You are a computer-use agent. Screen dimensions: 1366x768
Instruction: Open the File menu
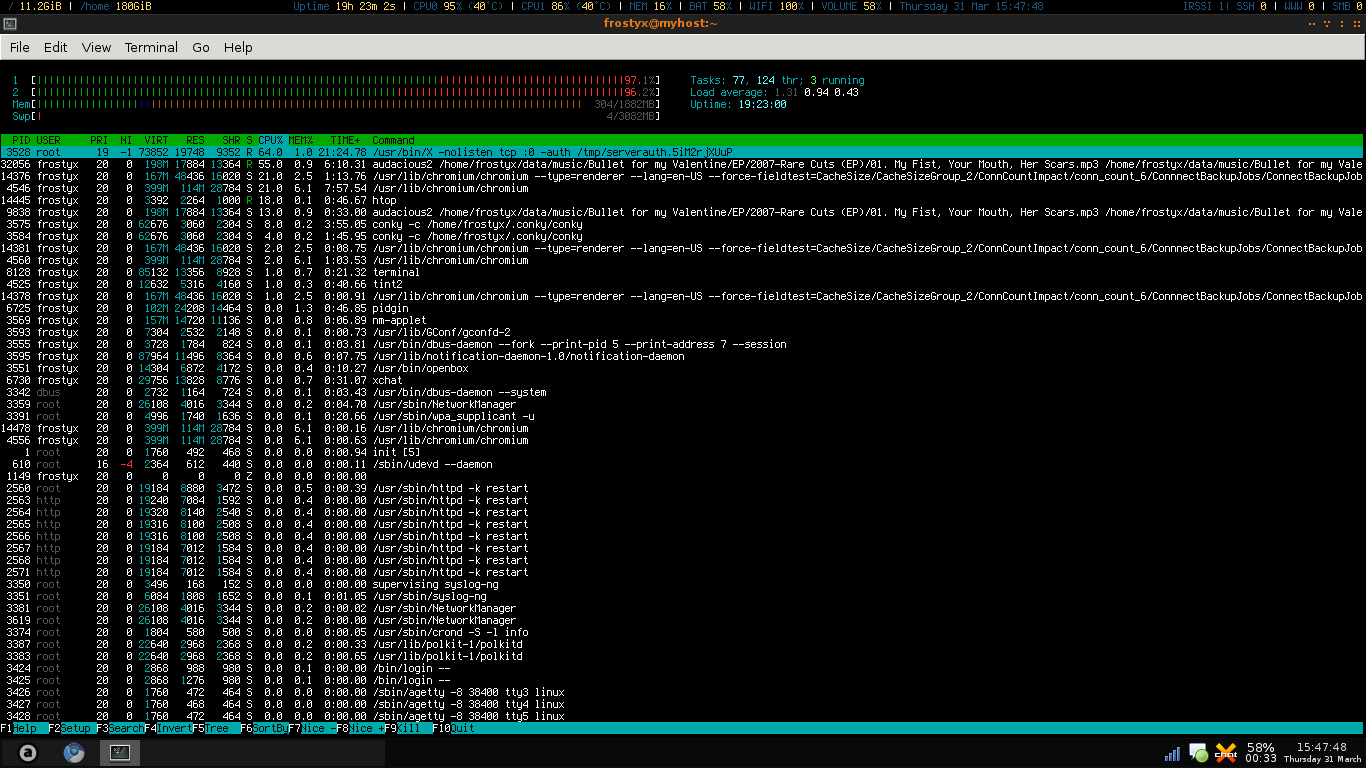pyautogui.click(x=20, y=47)
